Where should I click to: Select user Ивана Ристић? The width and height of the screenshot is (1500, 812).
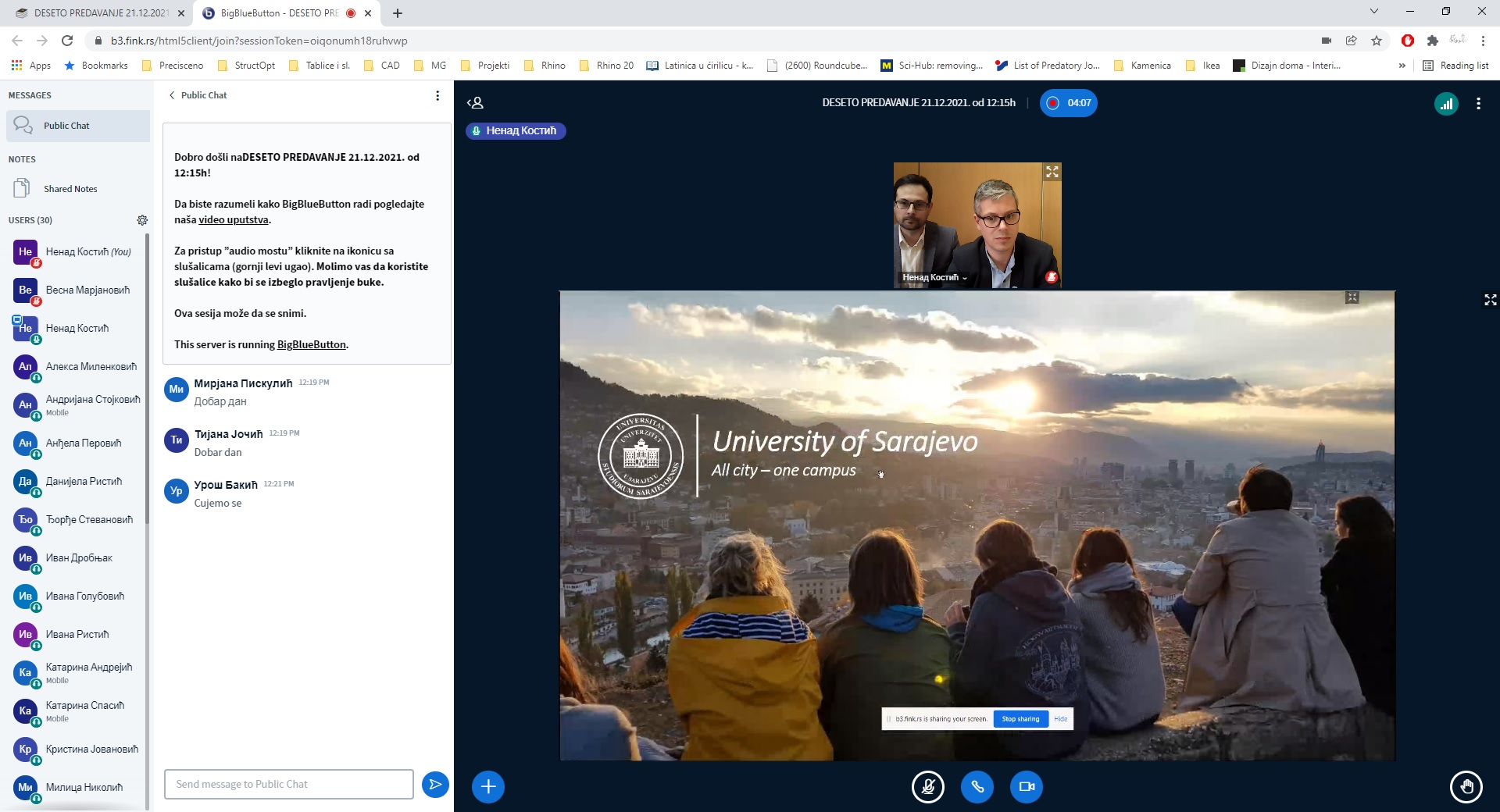(77, 634)
